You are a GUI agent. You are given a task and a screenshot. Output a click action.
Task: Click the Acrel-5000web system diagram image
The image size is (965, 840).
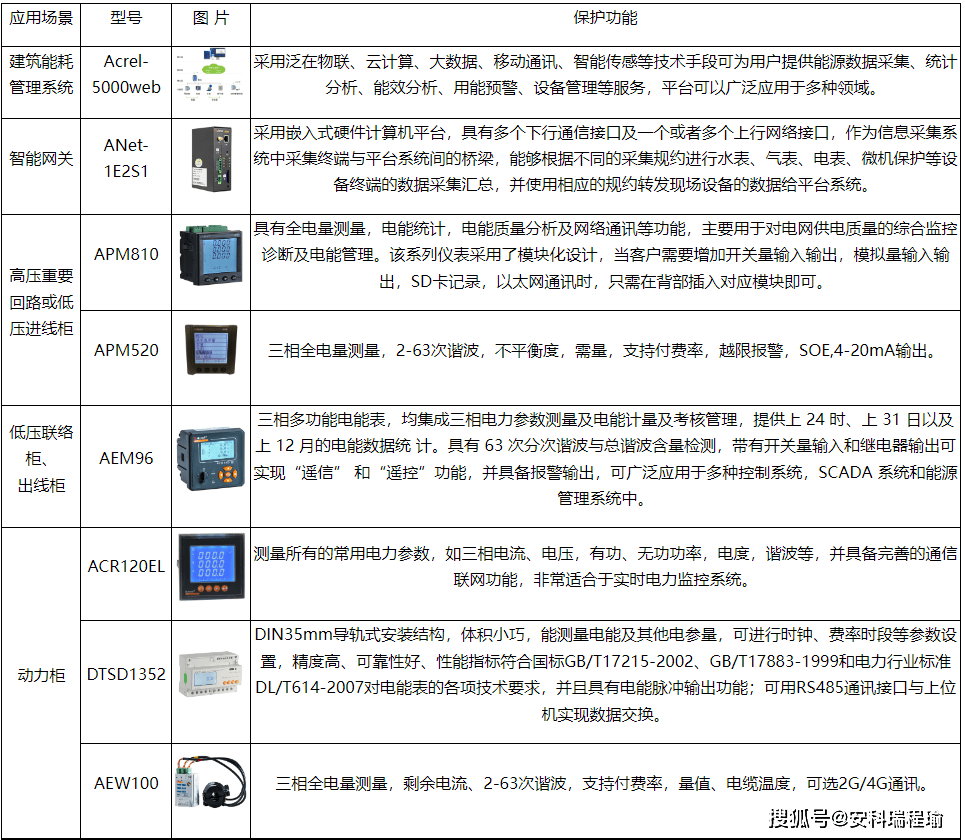[210, 74]
